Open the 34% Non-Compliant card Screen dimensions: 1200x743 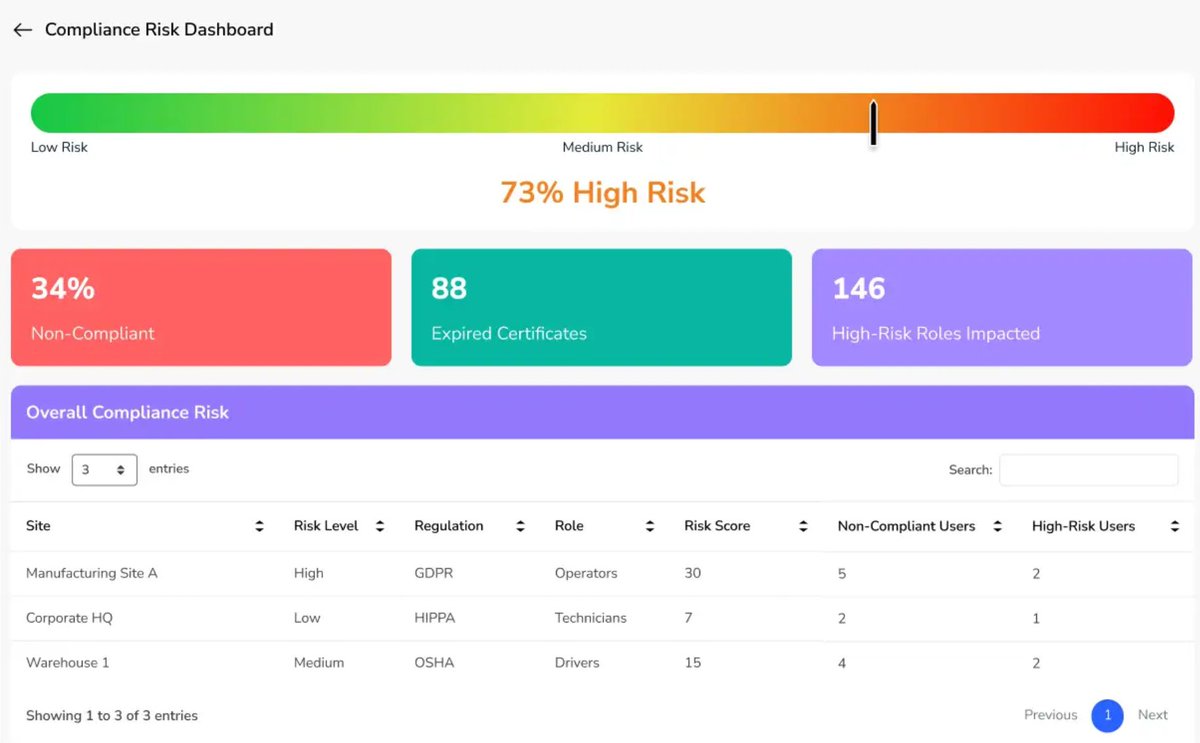pos(201,307)
